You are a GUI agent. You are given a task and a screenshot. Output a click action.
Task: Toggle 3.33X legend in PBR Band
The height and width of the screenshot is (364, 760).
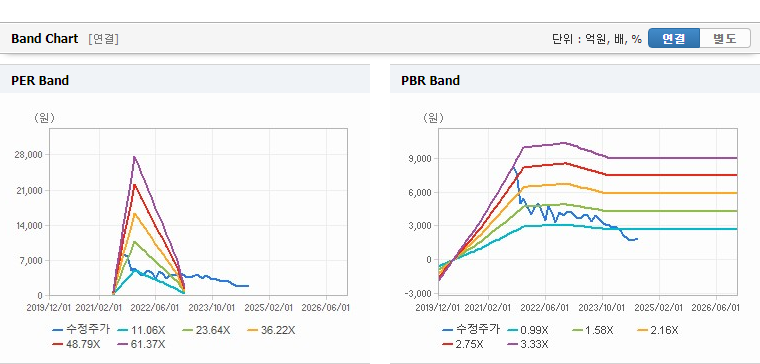[528, 344]
